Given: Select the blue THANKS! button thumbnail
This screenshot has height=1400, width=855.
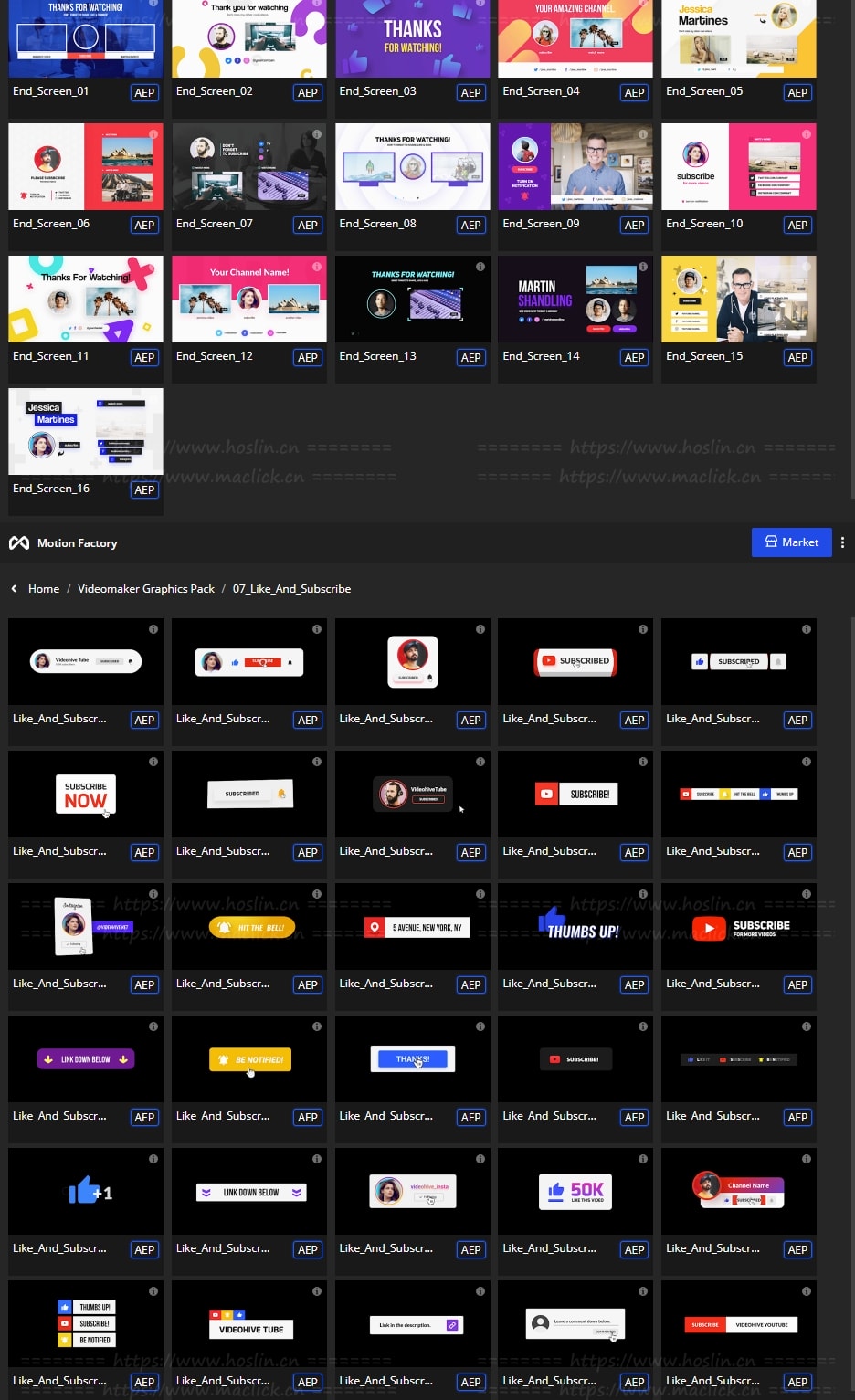Looking at the screenshot, I should click(413, 1058).
